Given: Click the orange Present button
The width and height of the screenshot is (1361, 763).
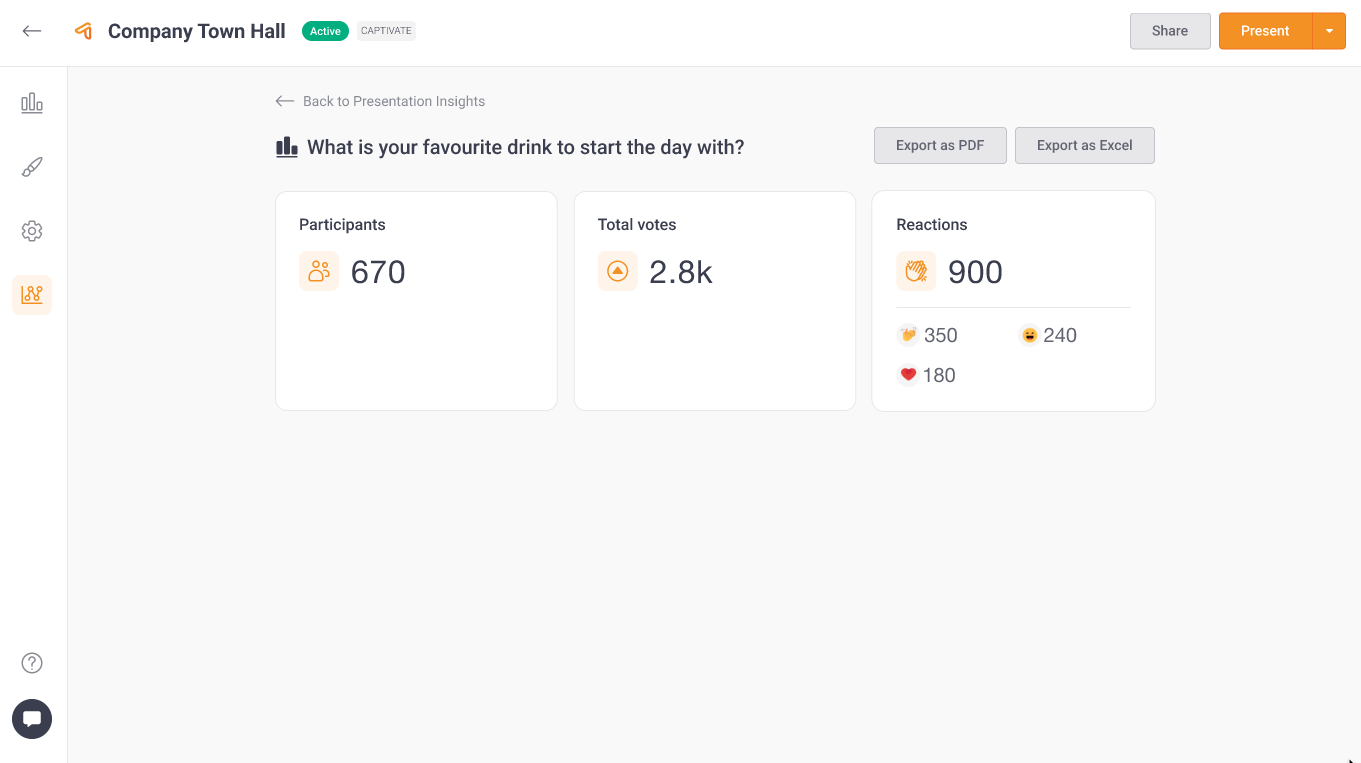Looking at the screenshot, I should [1265, 31].
